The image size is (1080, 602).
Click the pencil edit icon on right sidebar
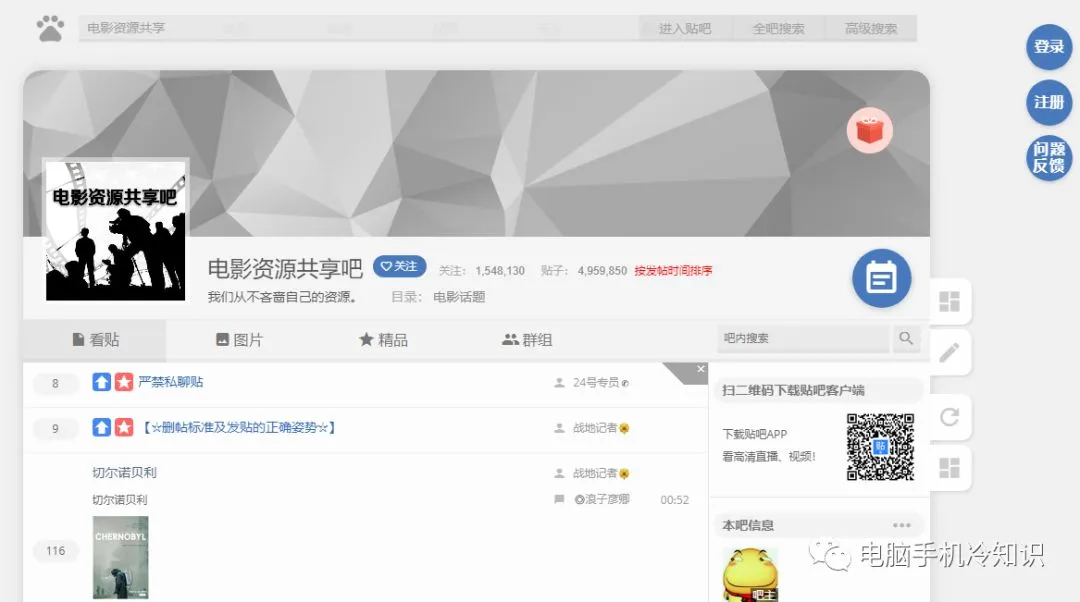click(949, 353)
